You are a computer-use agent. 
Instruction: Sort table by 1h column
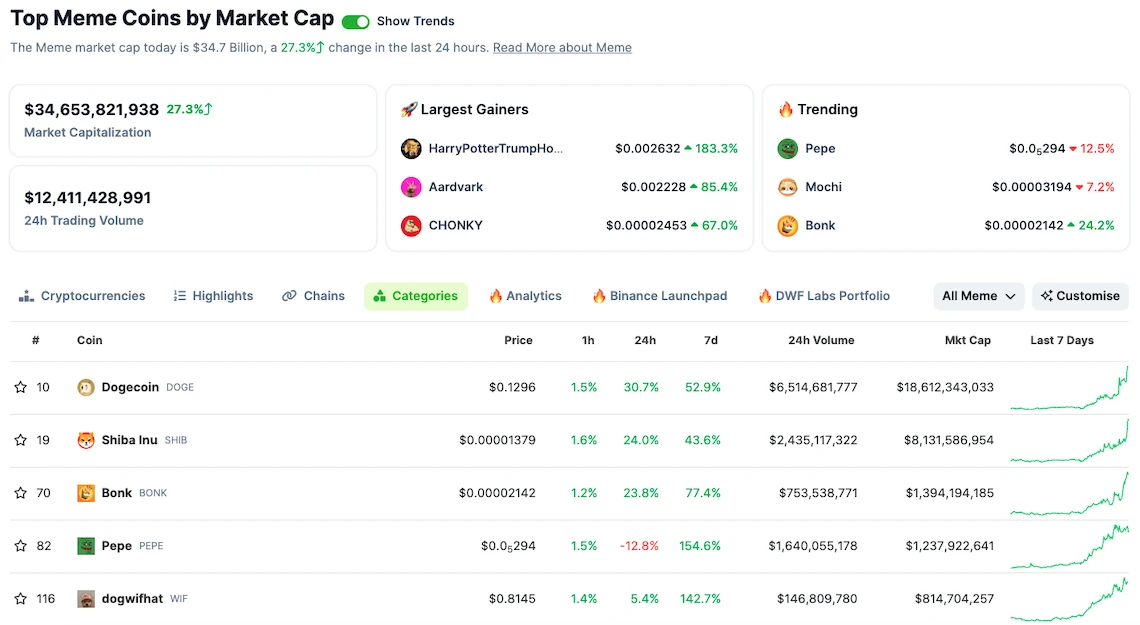588,341
